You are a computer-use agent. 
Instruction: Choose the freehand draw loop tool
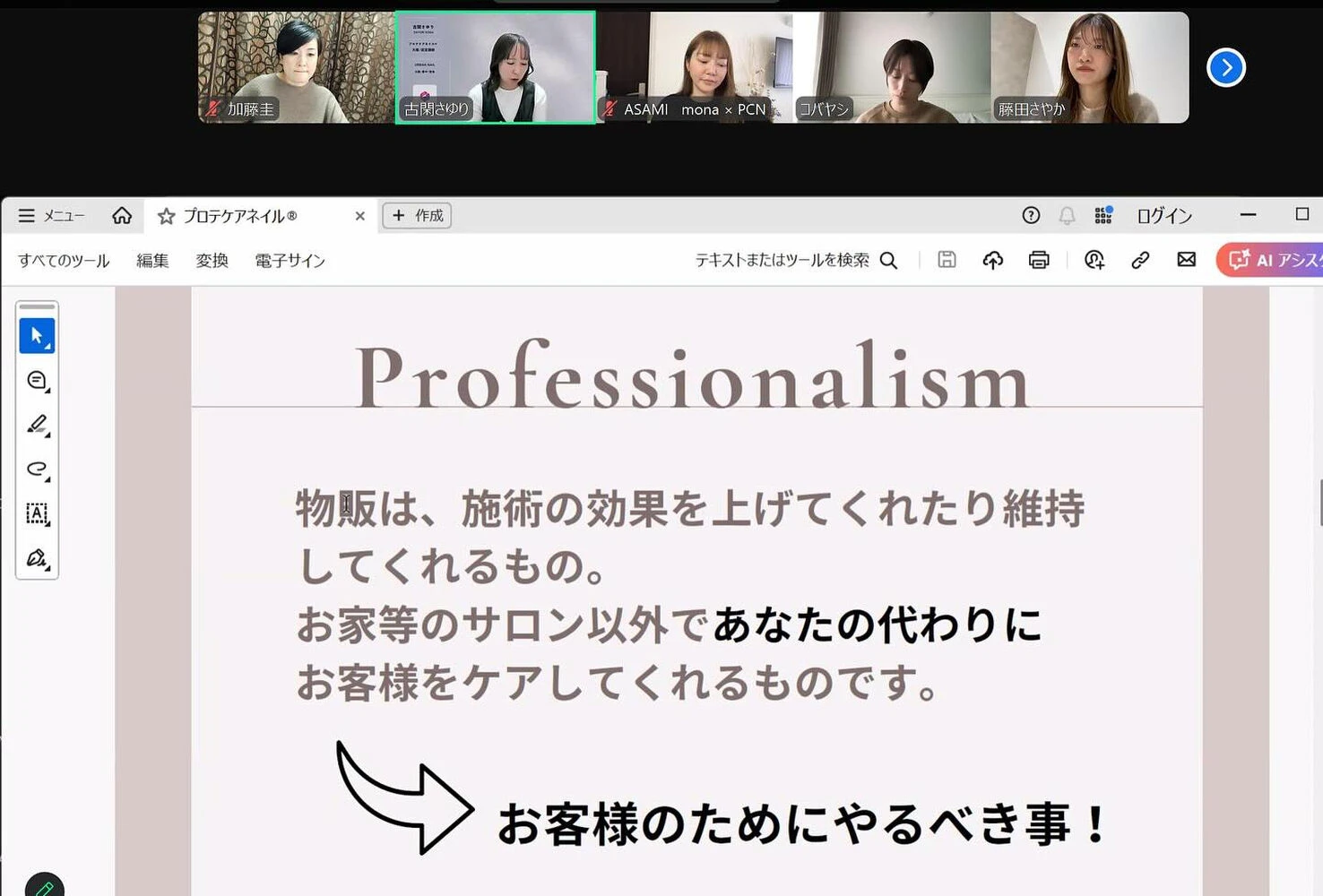(37, 469)
